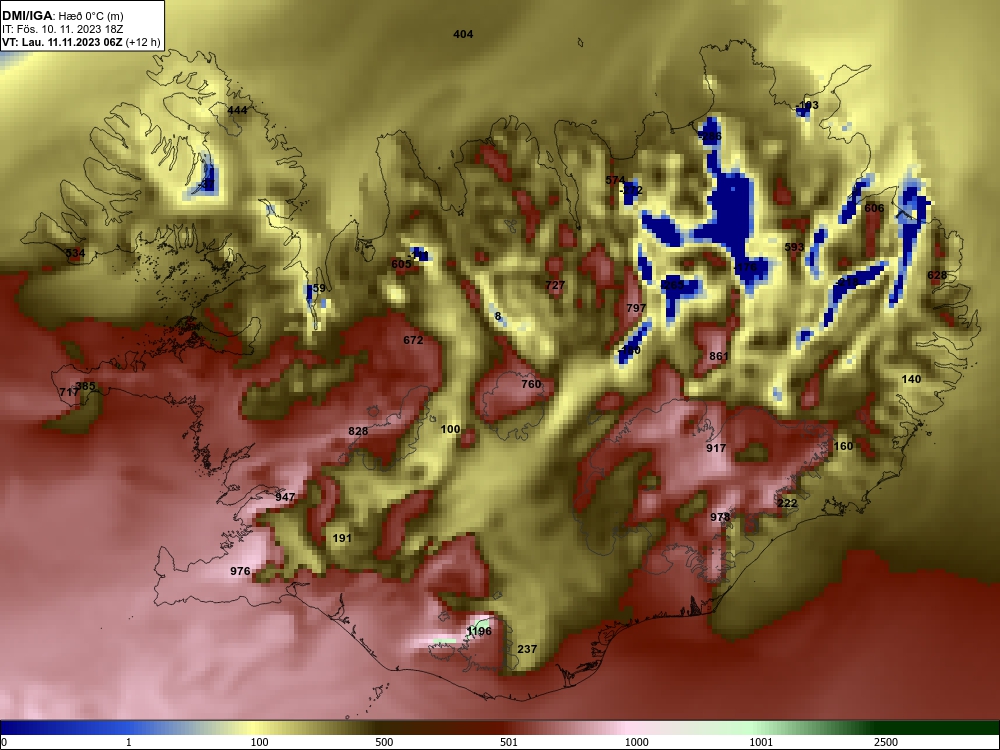Screen dimensions: 1000x750
Task: Select the 760 label over the glacier
Action: pos(531,384)
